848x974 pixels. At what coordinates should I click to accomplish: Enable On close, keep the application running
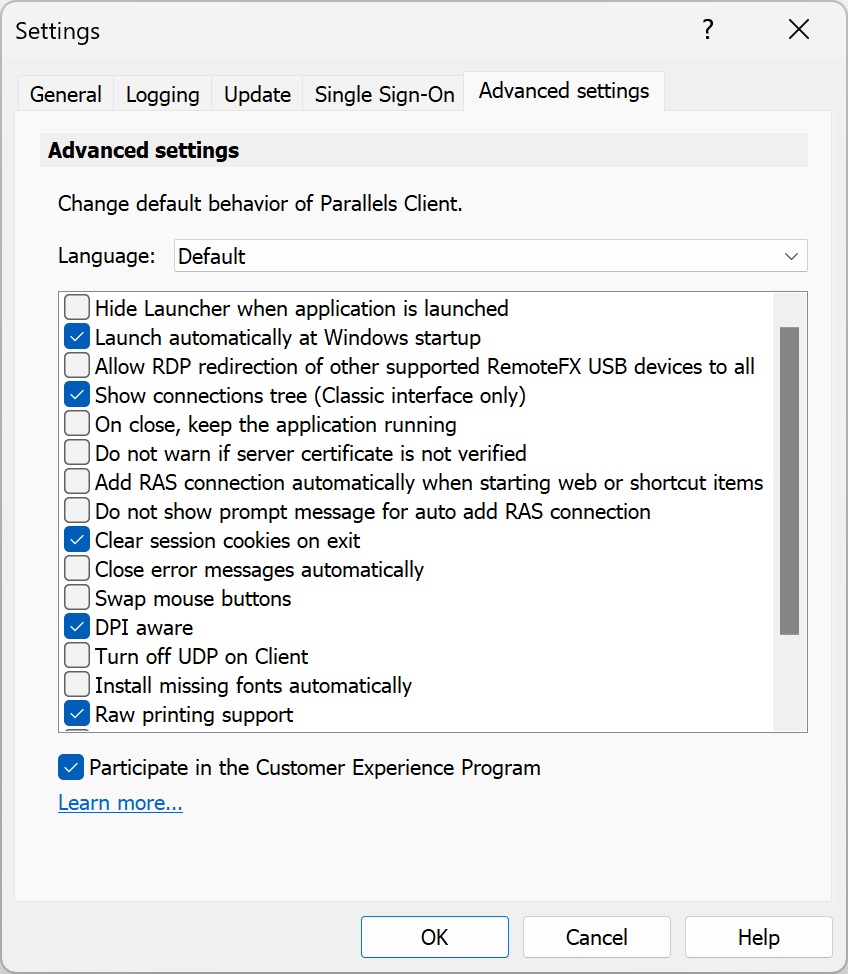[77, 424]
